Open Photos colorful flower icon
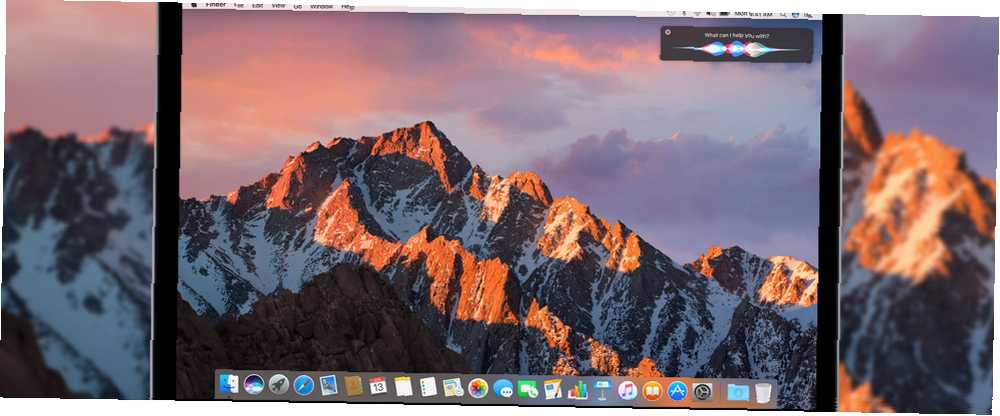 [x=478, y=387]
